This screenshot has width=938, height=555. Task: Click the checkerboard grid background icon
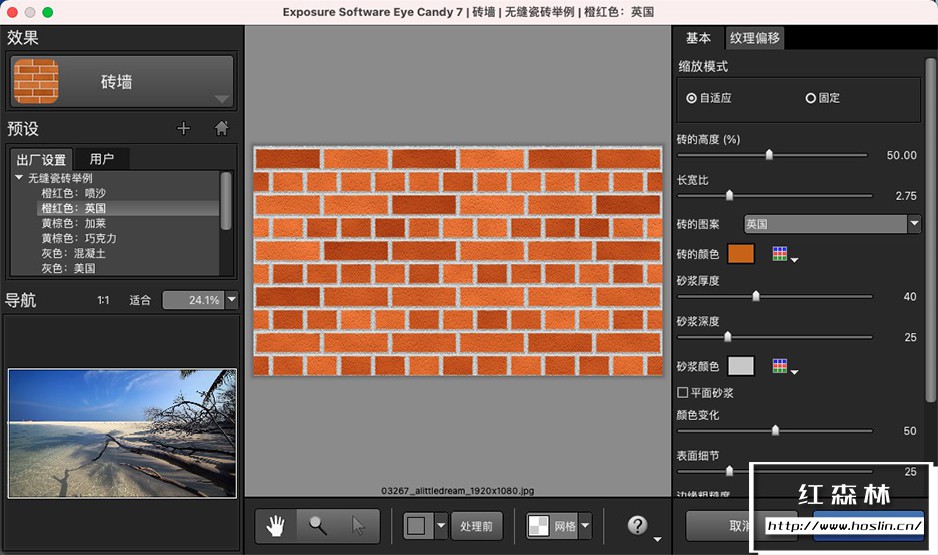[538, 526]
